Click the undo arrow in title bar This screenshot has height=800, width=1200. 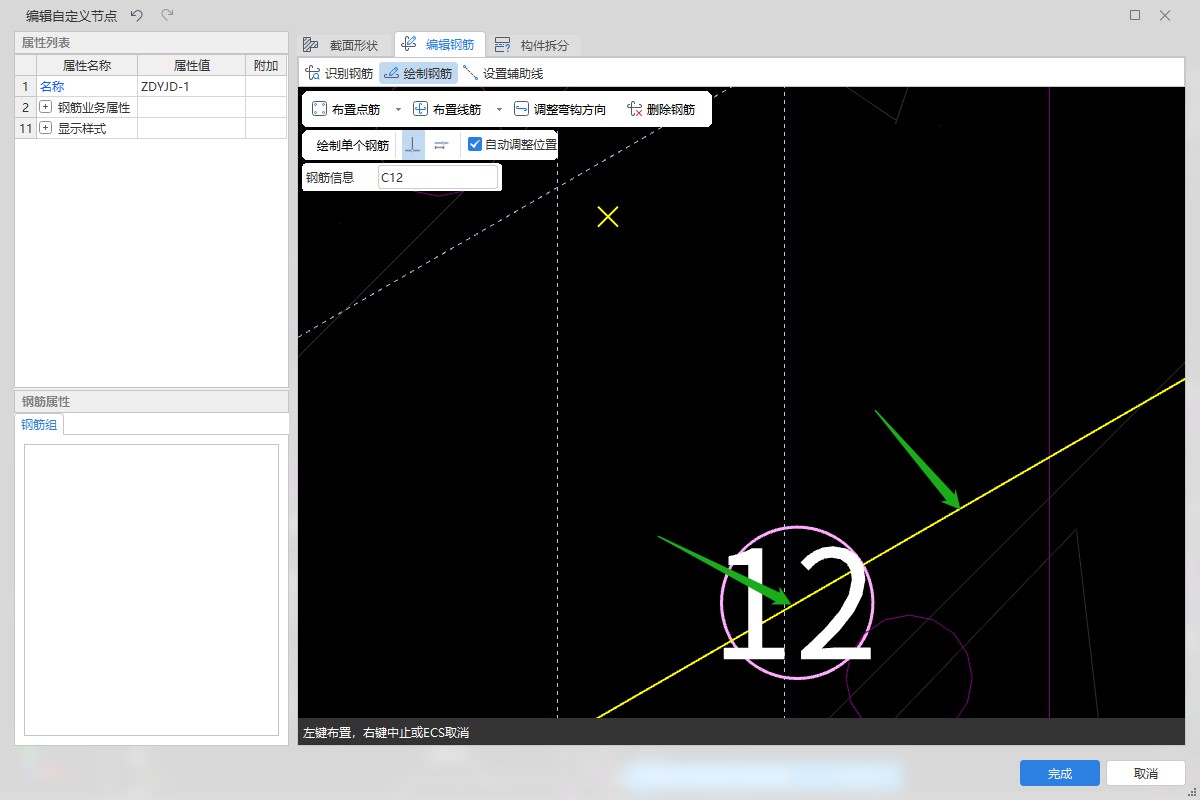point(137,15)
